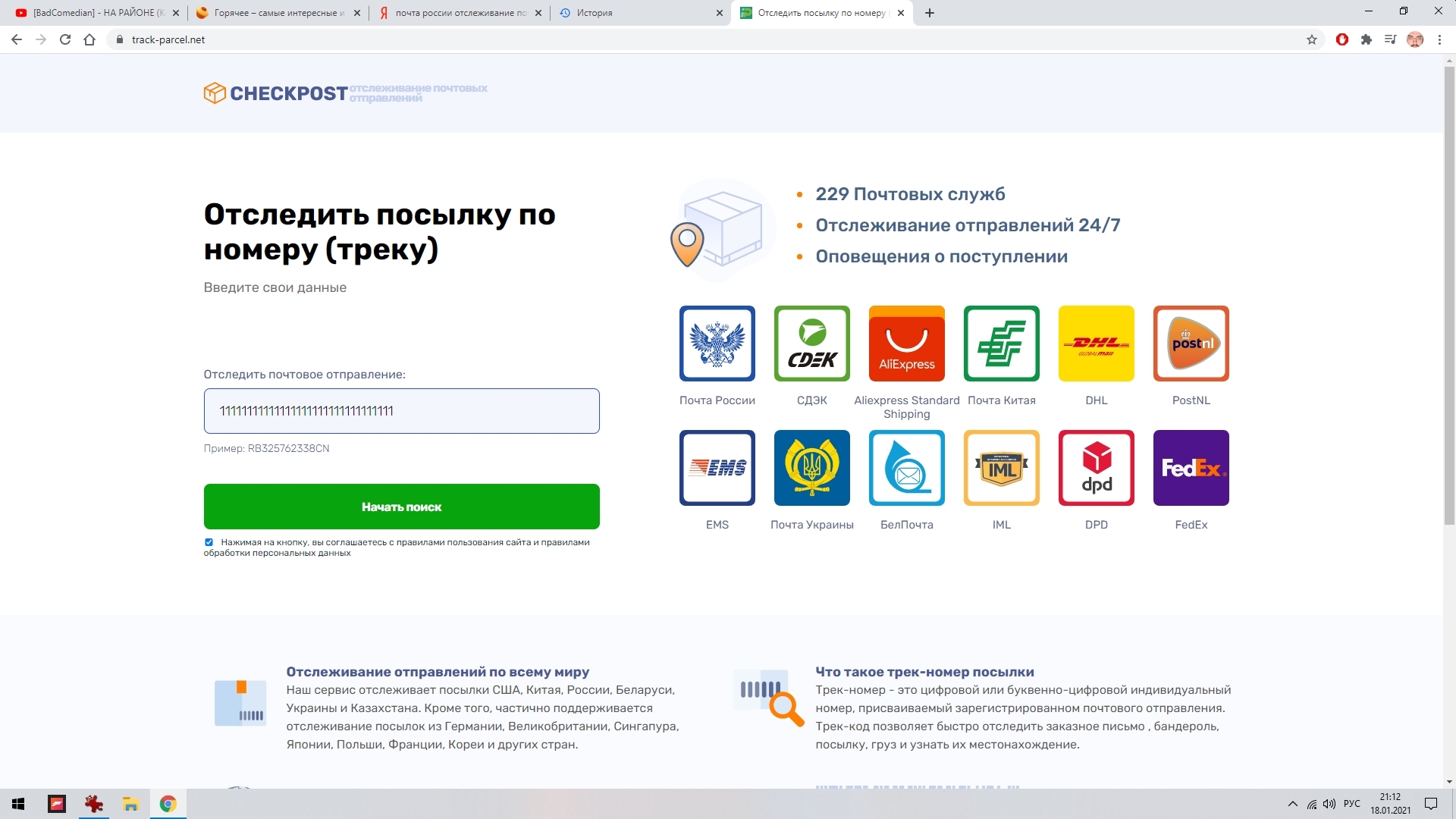Image resolution: width=1456 pixels, height=819 pixels.
Task: Open the Chrome profile avatar
Action: [1414, 39]
